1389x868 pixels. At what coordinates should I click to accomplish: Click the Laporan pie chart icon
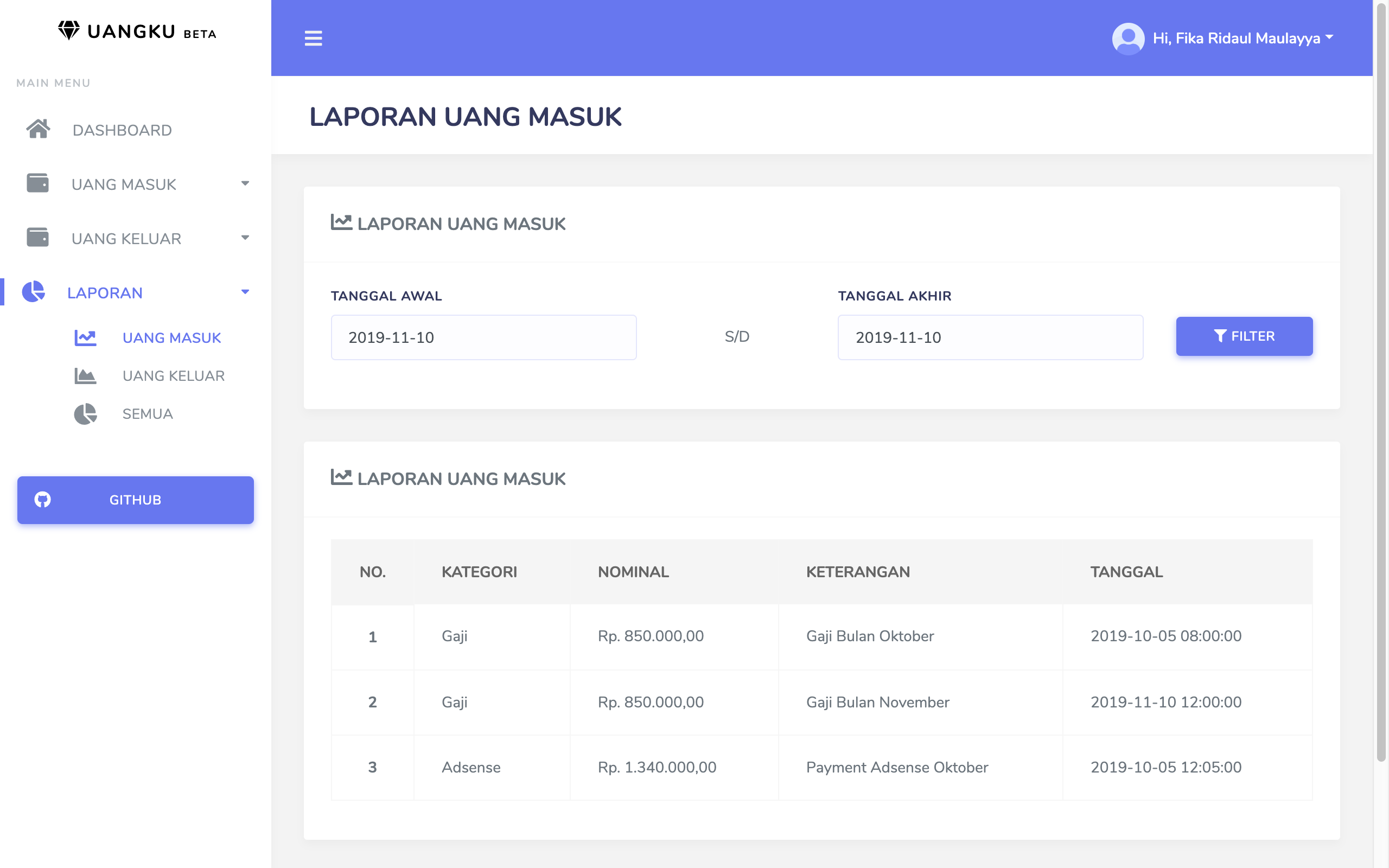(33, 292)
